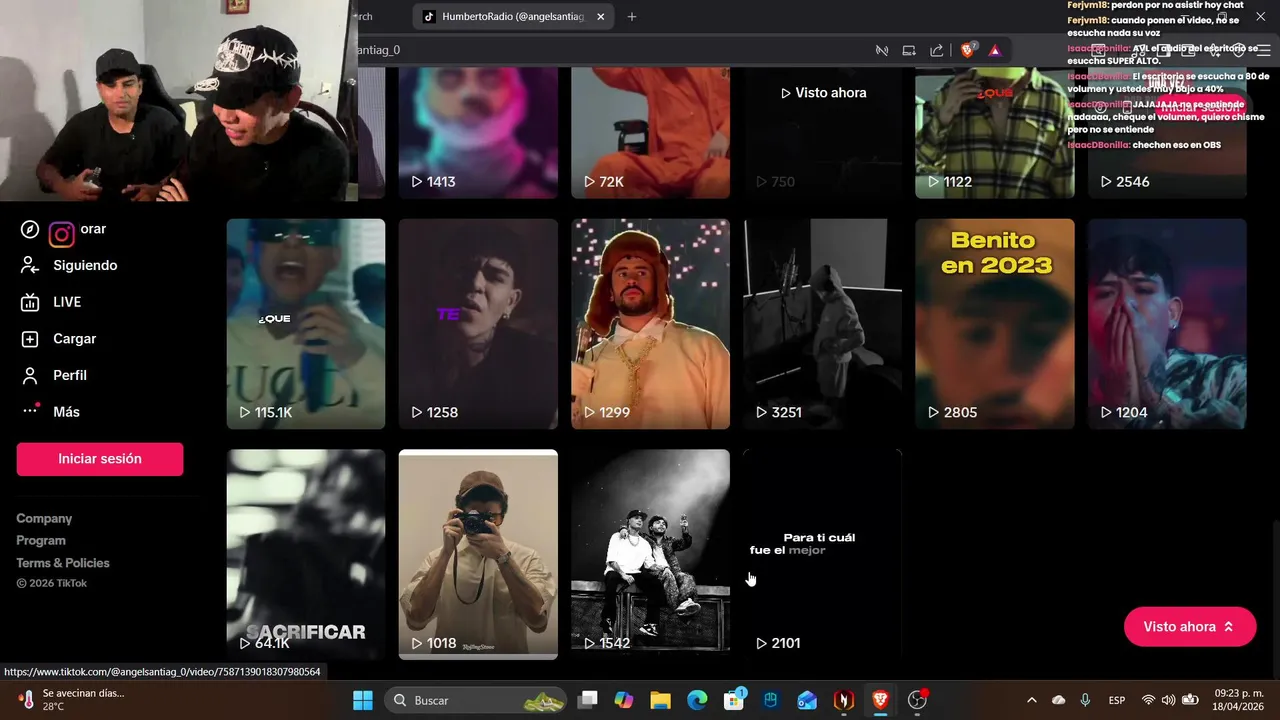Open Microsoft Edge from the taskbar
The height and width of the screenshot is (720, 1280).
pyautogui.click(x=697, y=700)
